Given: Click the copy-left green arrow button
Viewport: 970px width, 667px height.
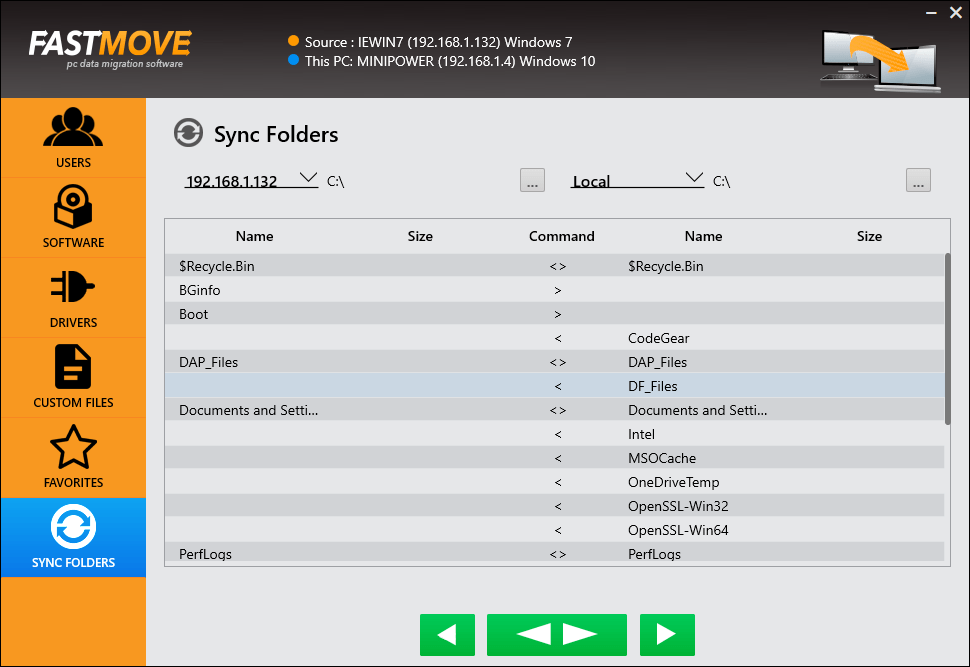Looking at the screenshot, I should point(447,635).
